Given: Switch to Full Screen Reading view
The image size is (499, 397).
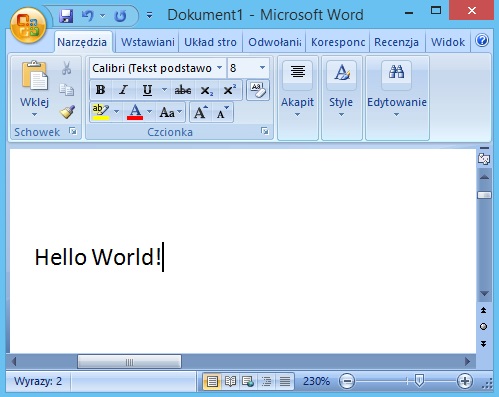Looking at the screenshot, I should click(x=230, y=381).
